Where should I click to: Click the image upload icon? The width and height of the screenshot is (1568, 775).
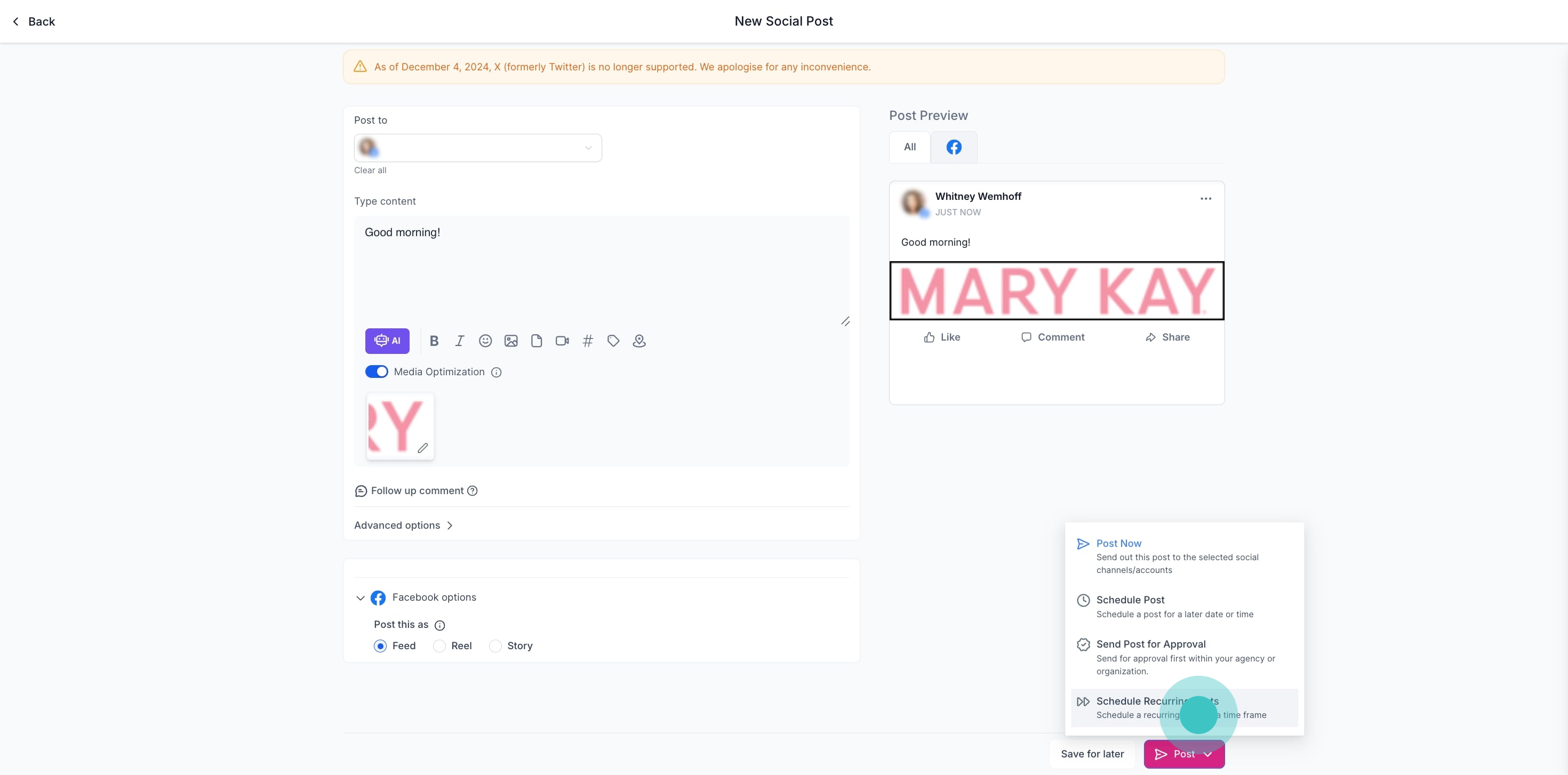tap(511, 341)
